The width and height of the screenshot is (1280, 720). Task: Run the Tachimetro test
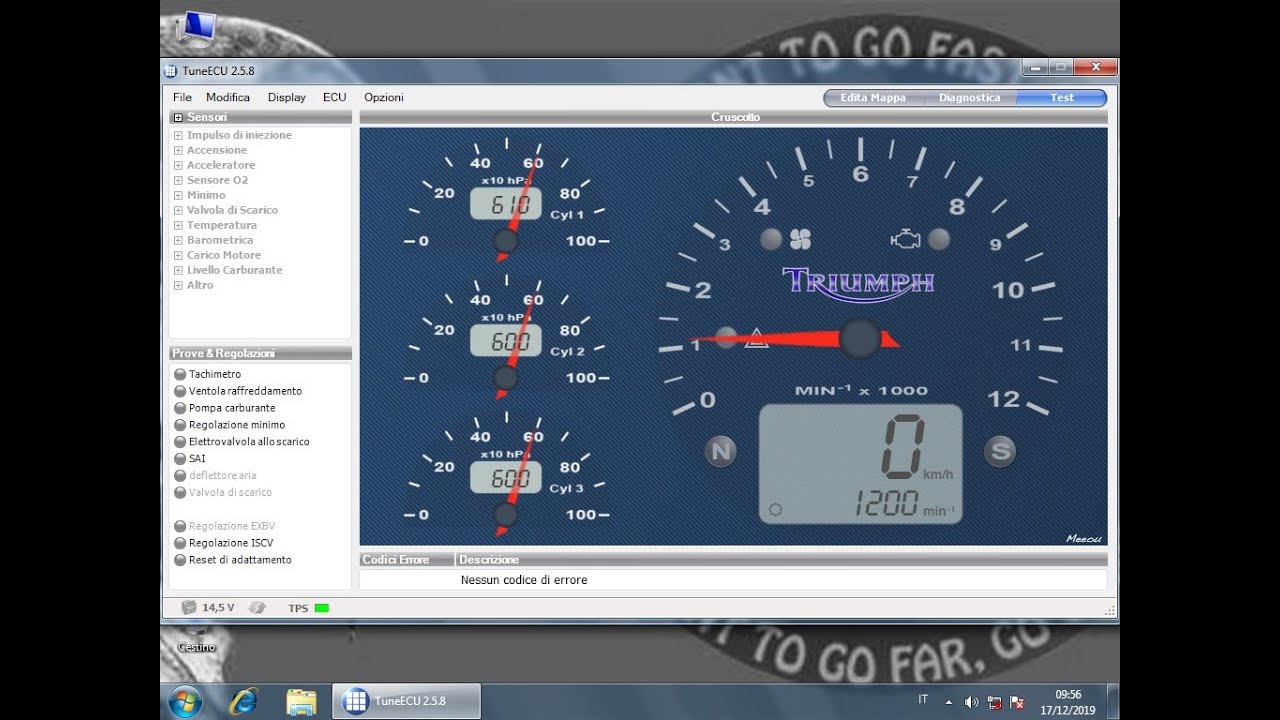tap(207, 374)
